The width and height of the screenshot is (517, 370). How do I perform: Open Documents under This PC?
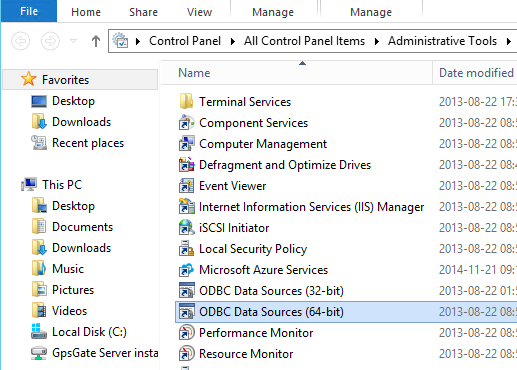(x=82, y=227)
